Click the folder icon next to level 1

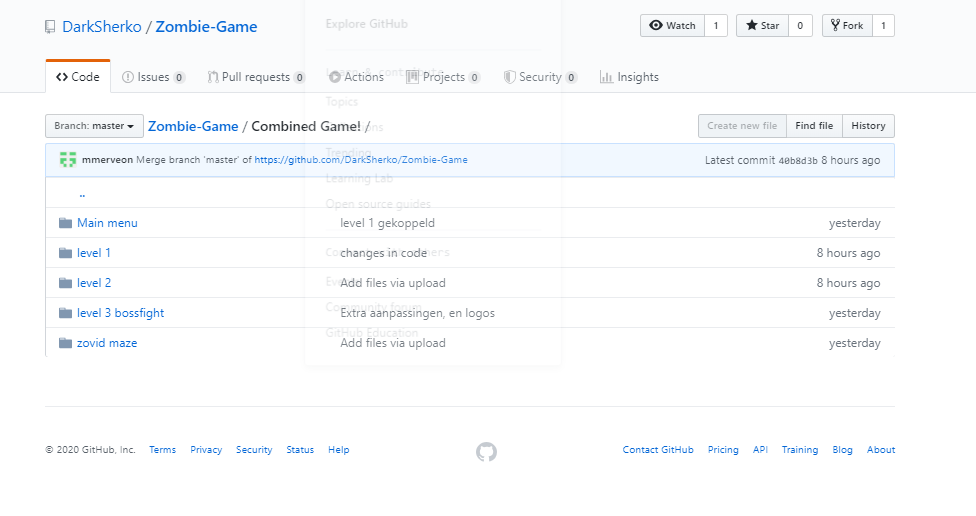(65, 253)
